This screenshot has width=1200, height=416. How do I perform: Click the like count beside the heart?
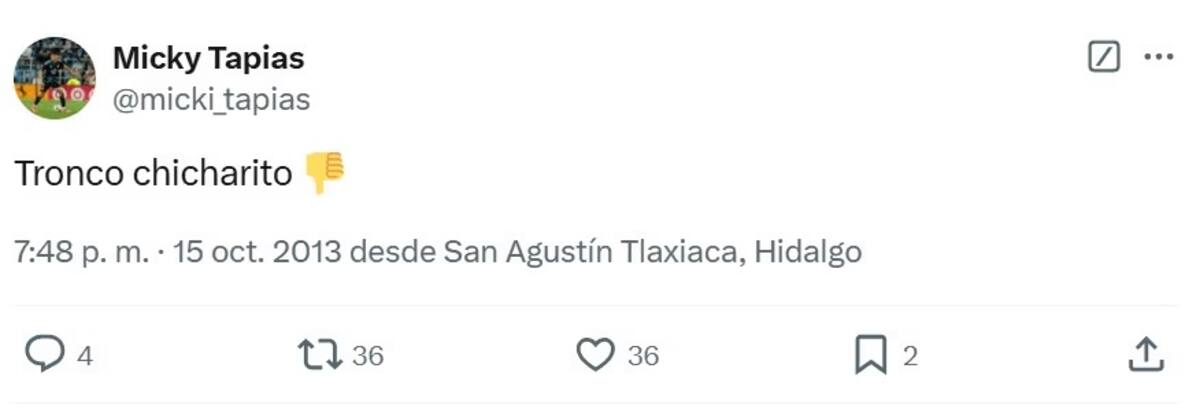643,356
